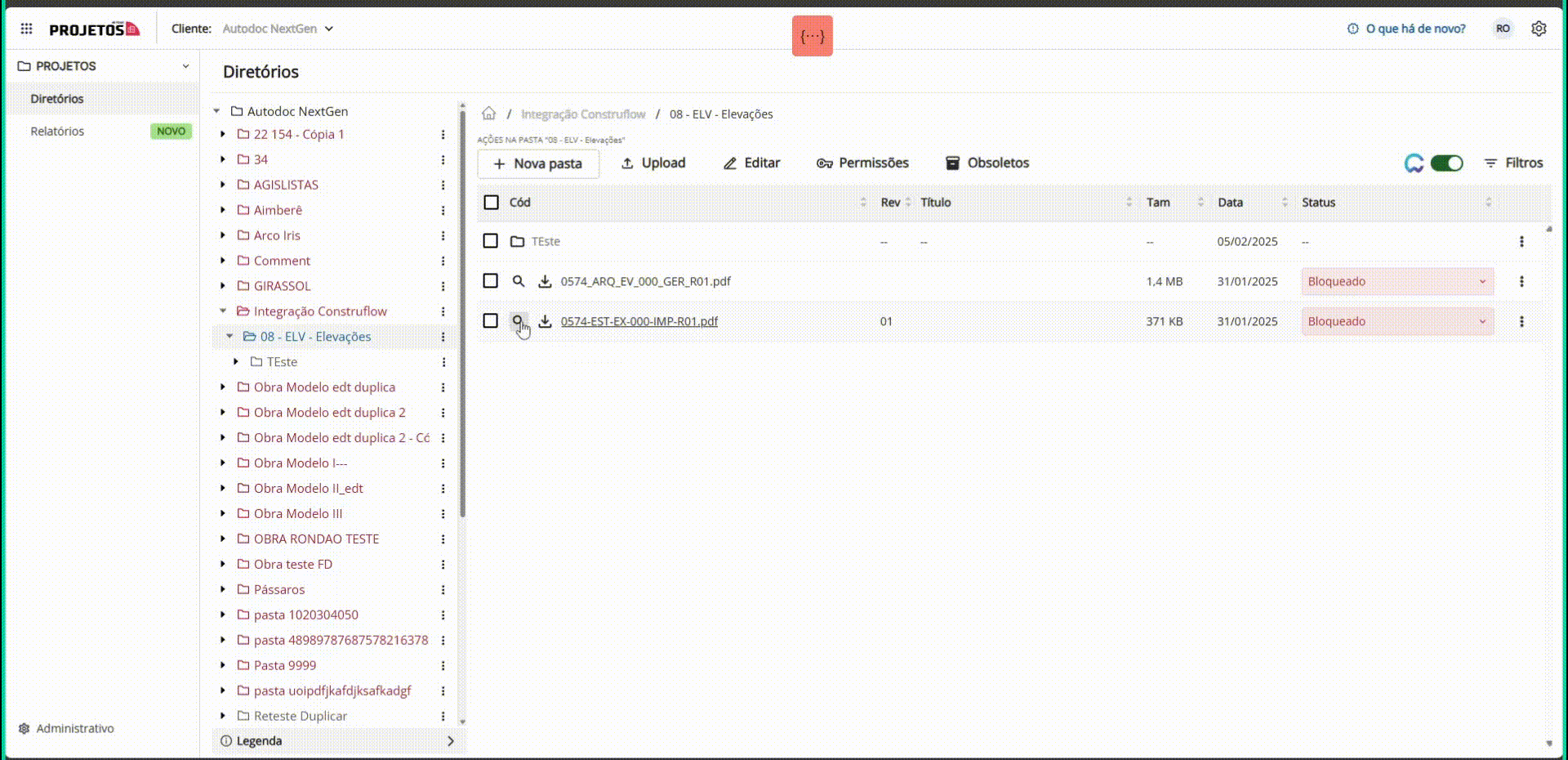
Task: Click the home icon in breadcrumb
Action: (488, 114)
